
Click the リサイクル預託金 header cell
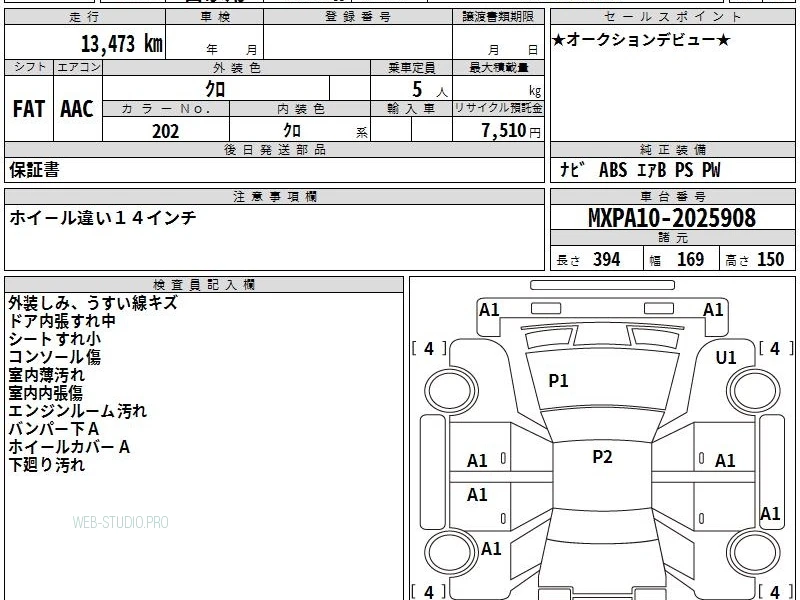(498, 108)
